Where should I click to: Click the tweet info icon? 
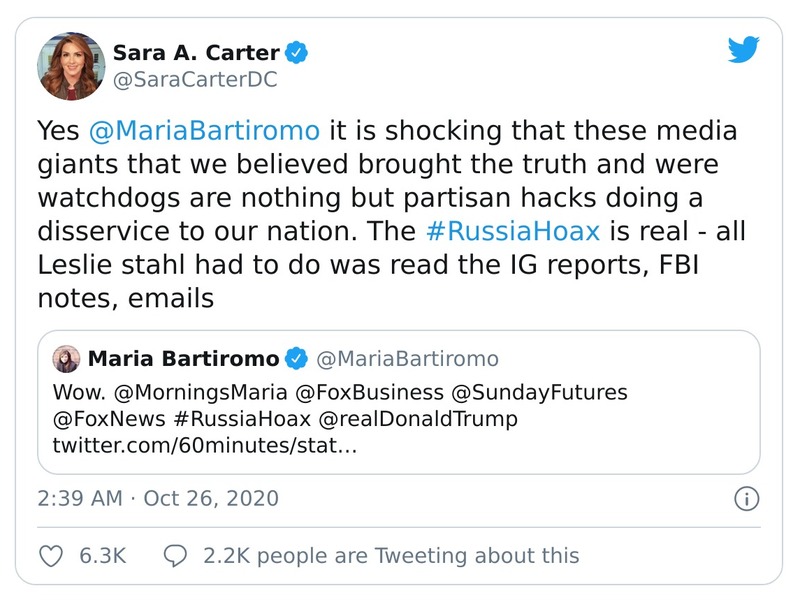(x=746, y=498)
